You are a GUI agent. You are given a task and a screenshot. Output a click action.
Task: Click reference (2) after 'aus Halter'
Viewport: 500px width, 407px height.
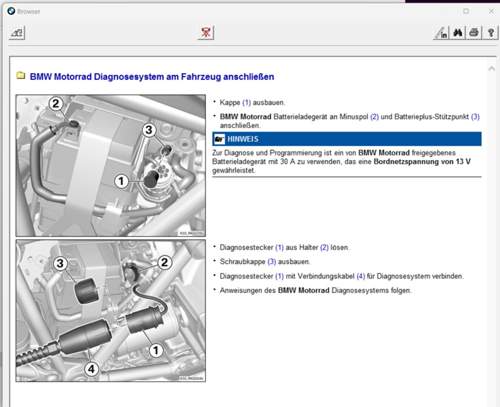click(x=324, y=247)
